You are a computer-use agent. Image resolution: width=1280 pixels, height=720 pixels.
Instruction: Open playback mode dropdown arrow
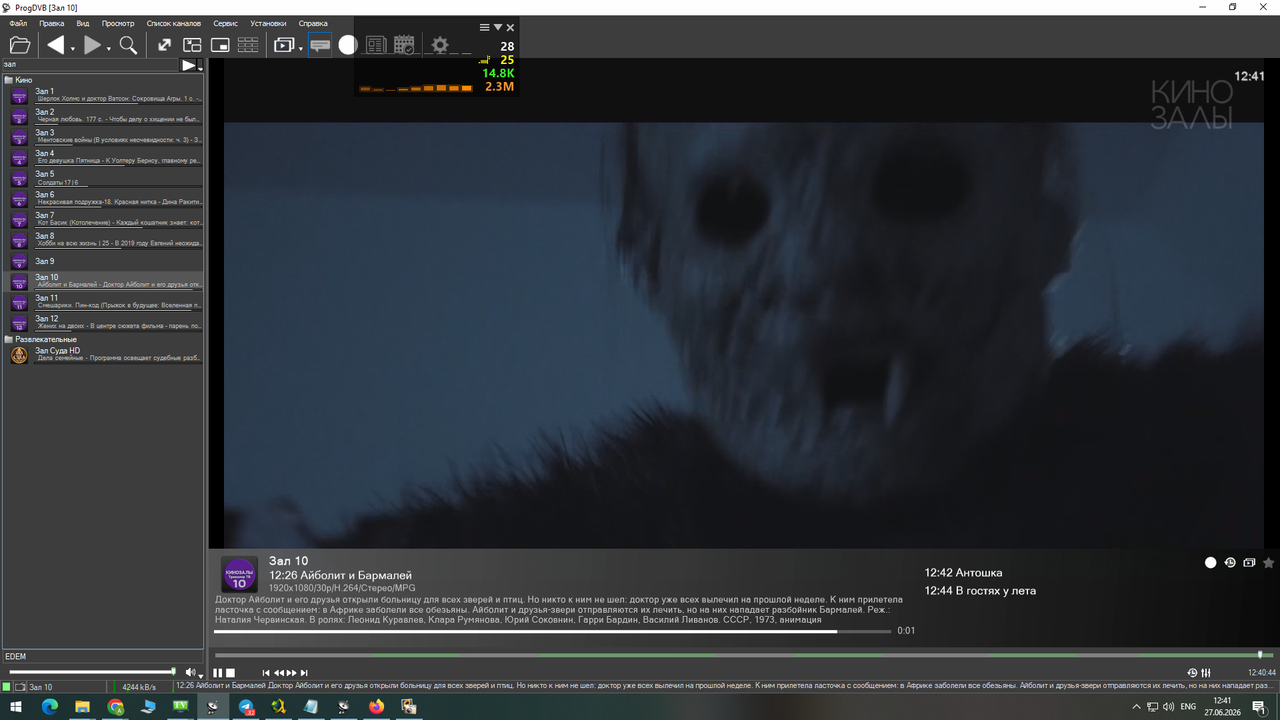pyautogui.click(x=300, y=49)
